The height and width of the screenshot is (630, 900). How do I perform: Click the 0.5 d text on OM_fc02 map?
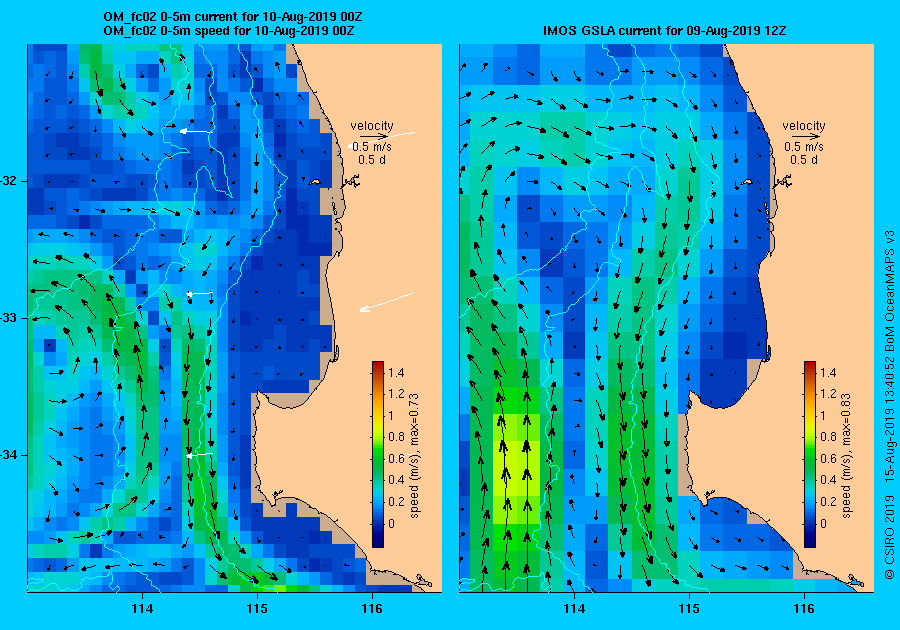(372, 160)
